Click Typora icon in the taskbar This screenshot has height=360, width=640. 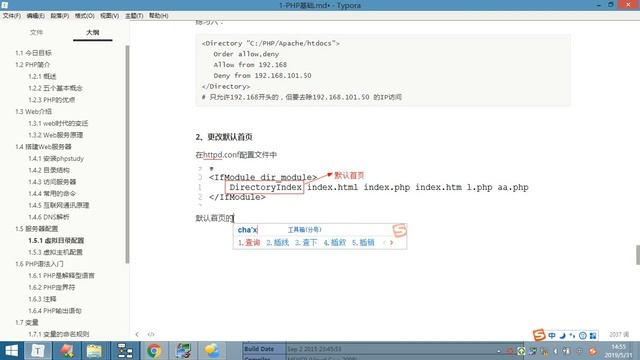click(38, 351)
